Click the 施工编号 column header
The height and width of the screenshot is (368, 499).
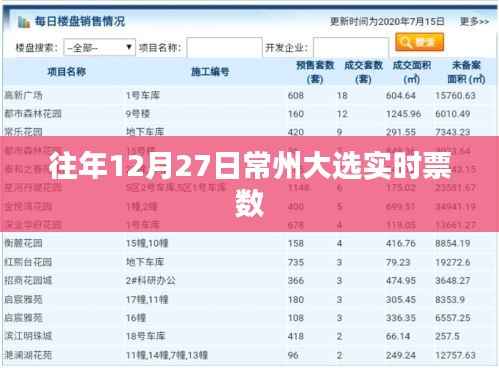[210, 72]
